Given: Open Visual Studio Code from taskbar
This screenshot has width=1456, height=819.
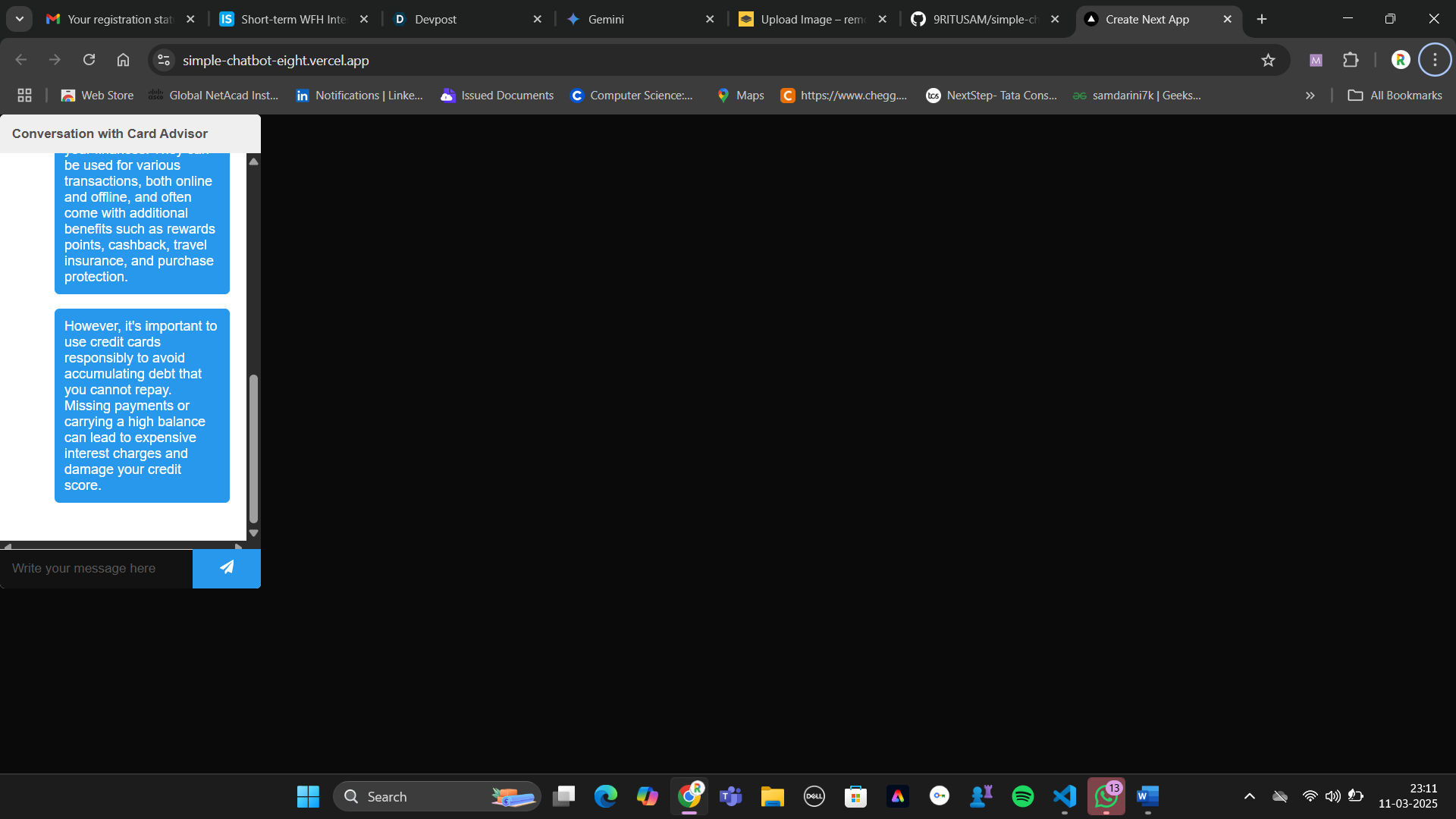Looking at the screenshot, I should [x=1064, y=796].
